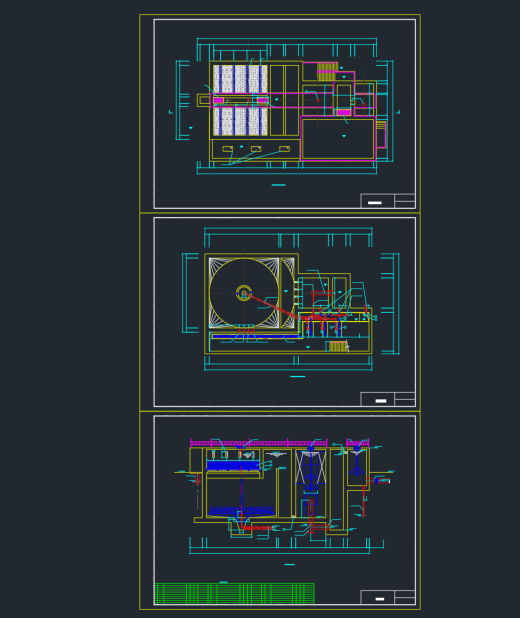Viewport: 520px width, 618px height.
Task: Select the red diagonal pipe from the circular tank
Action: pos(272,307)
